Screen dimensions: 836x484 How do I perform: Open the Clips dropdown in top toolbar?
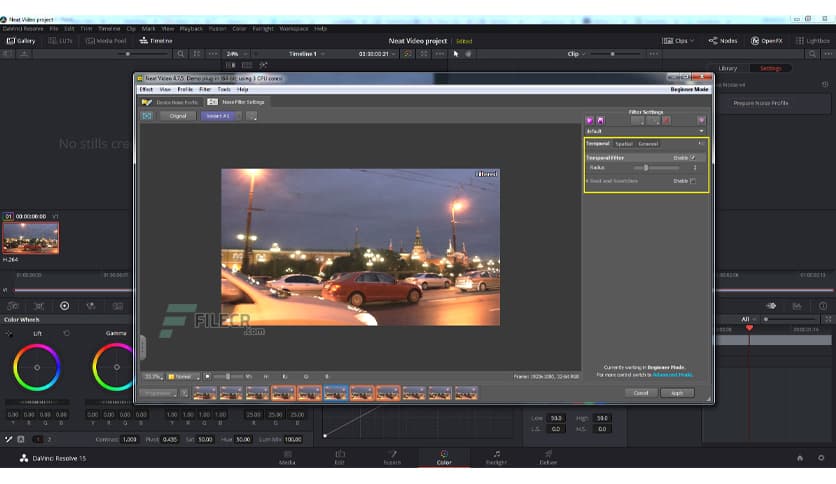tap(678, 41)
